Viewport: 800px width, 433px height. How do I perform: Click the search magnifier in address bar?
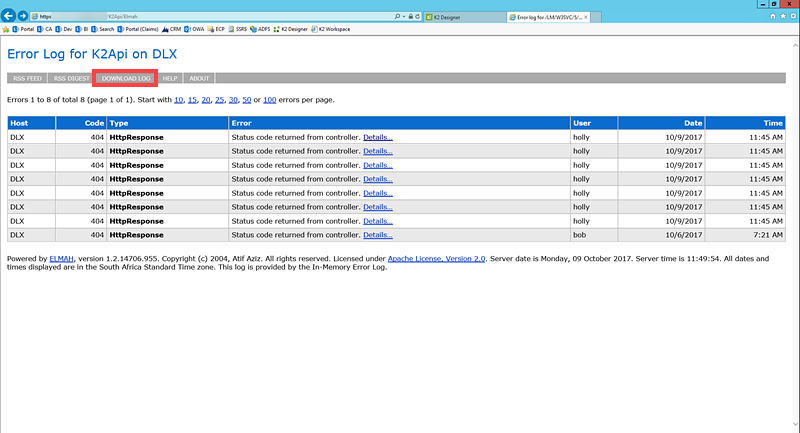[x=397, y=16]
